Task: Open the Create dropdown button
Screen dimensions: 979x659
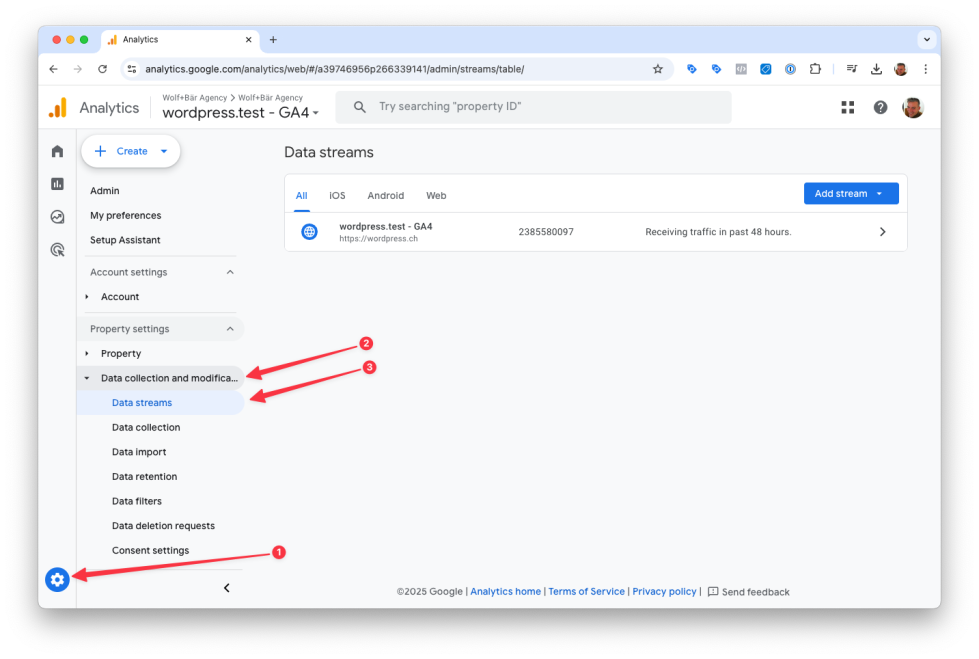Action: pos(130,151)
